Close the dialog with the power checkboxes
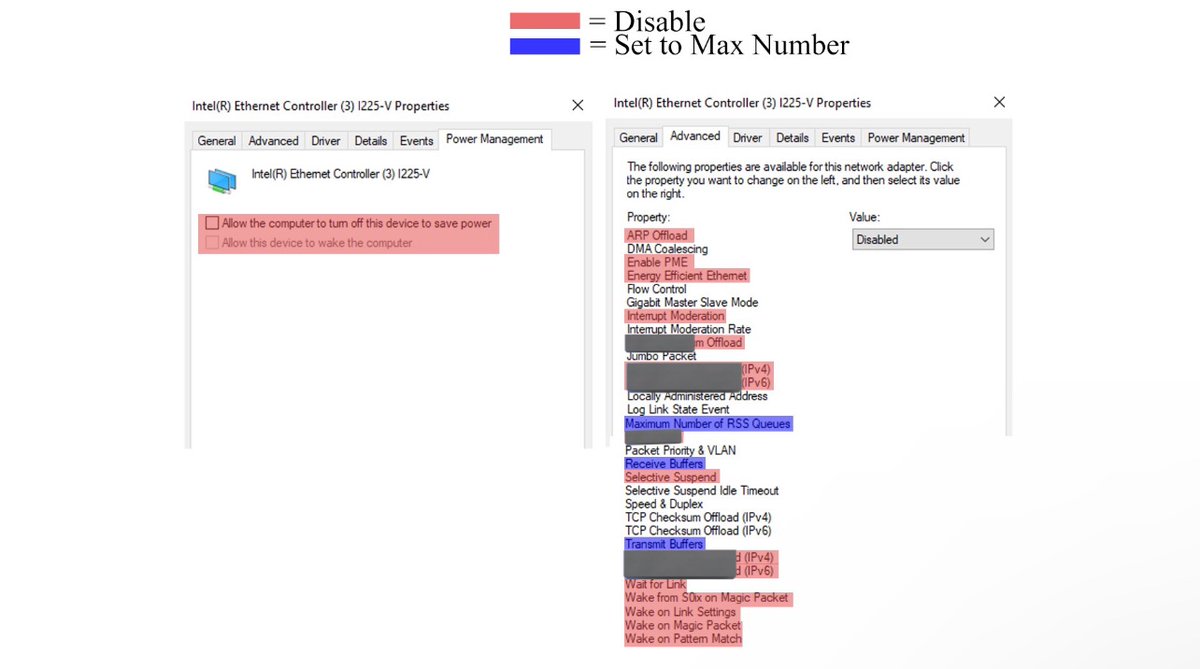 tap(577, 105)
